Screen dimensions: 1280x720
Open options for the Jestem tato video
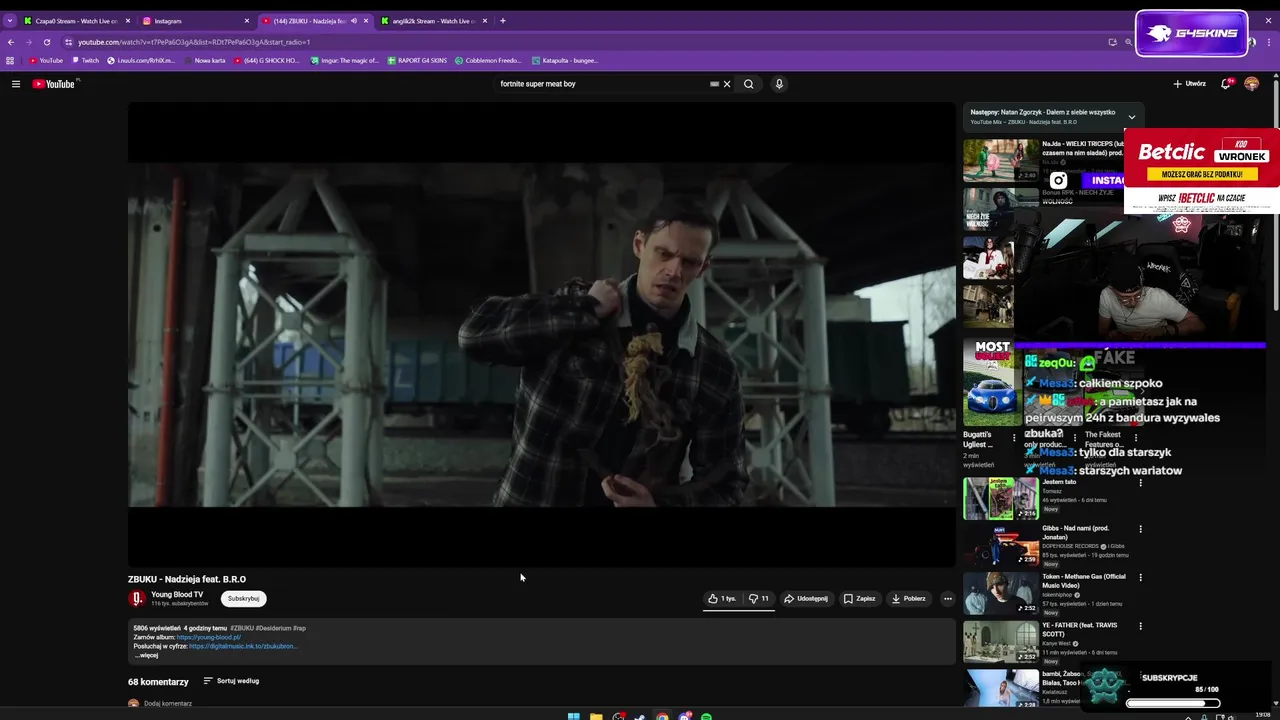1140,483
